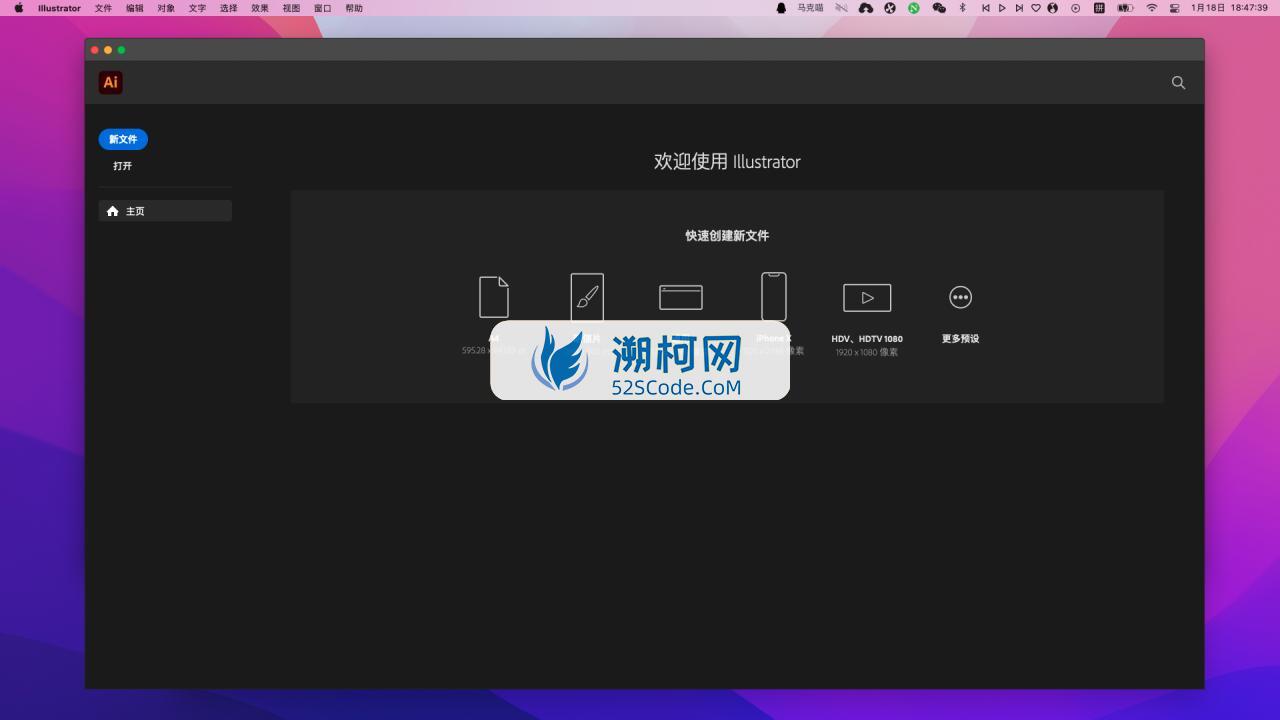Viewport: 1280px width, 720px height.
Task: Open the 文字 menu
Action: click(x=197, y=8)
